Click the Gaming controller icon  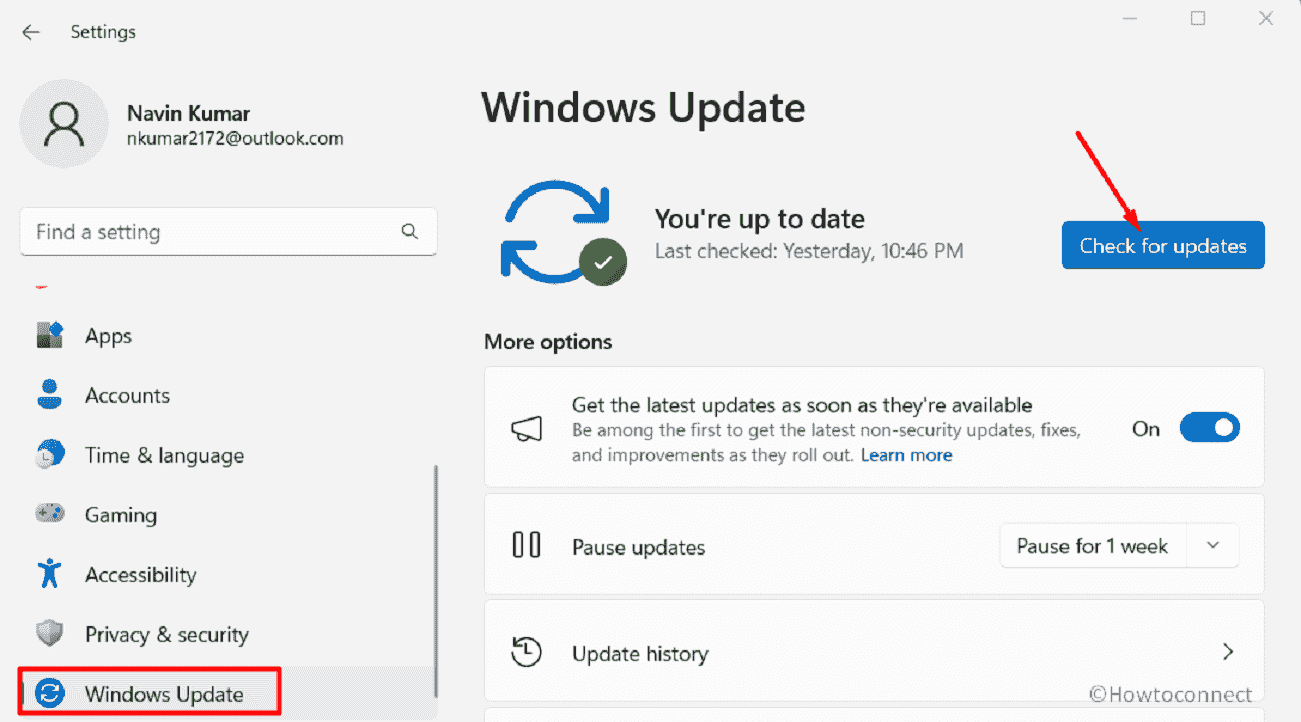tap(49, 514)
